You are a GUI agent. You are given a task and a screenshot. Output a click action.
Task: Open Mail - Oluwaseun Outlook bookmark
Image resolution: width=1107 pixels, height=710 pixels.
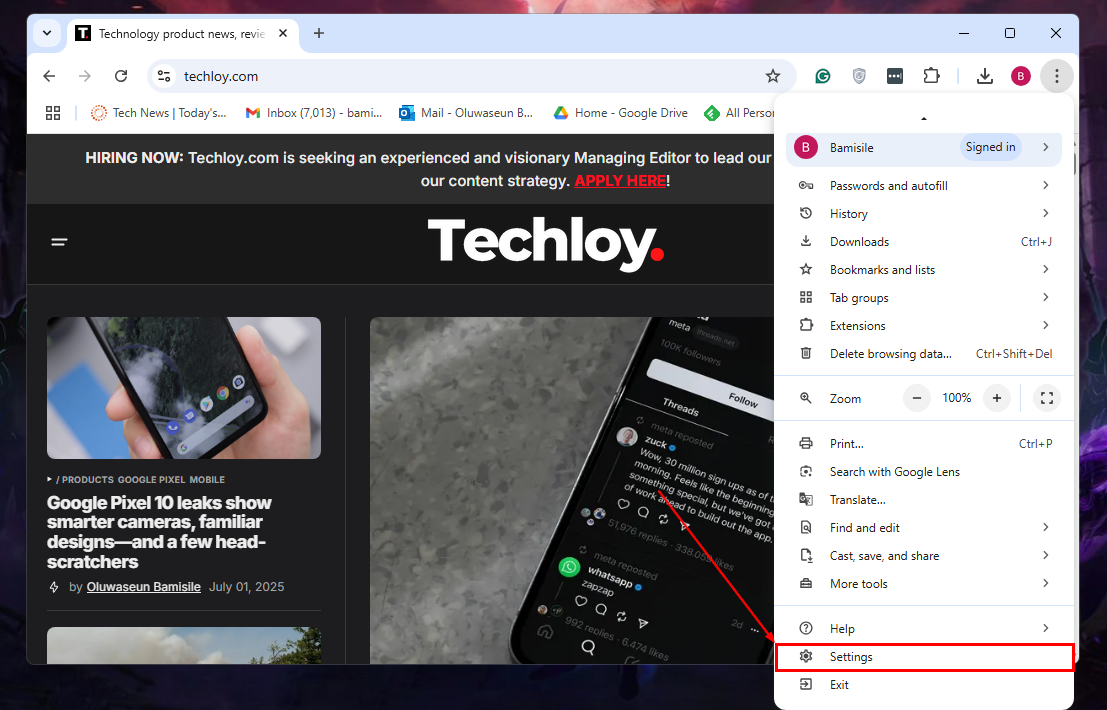tap(466, 113)
